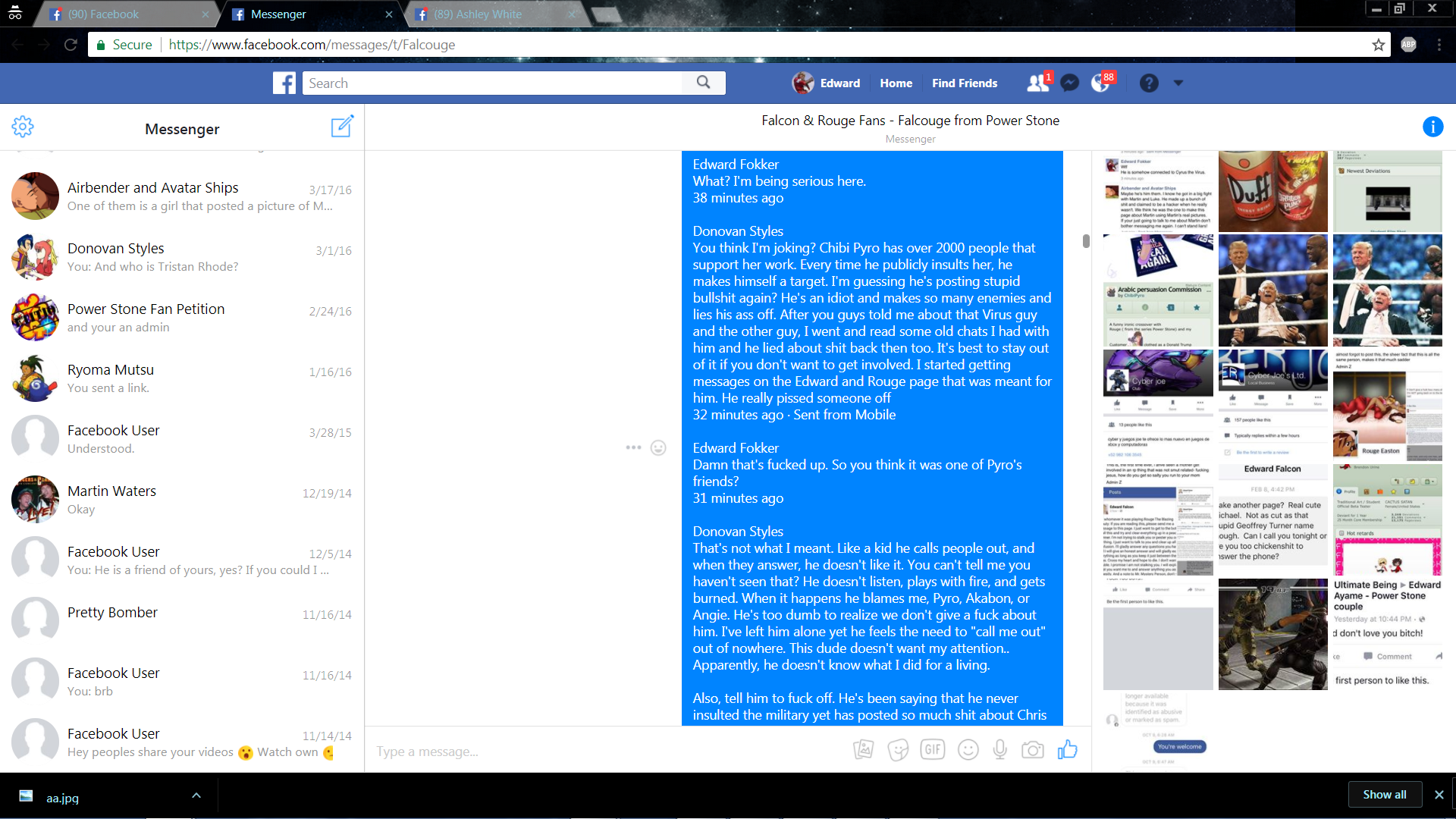Switch to the (89) Ashley White tab
1456x819 pixels.
coord(497,14)
